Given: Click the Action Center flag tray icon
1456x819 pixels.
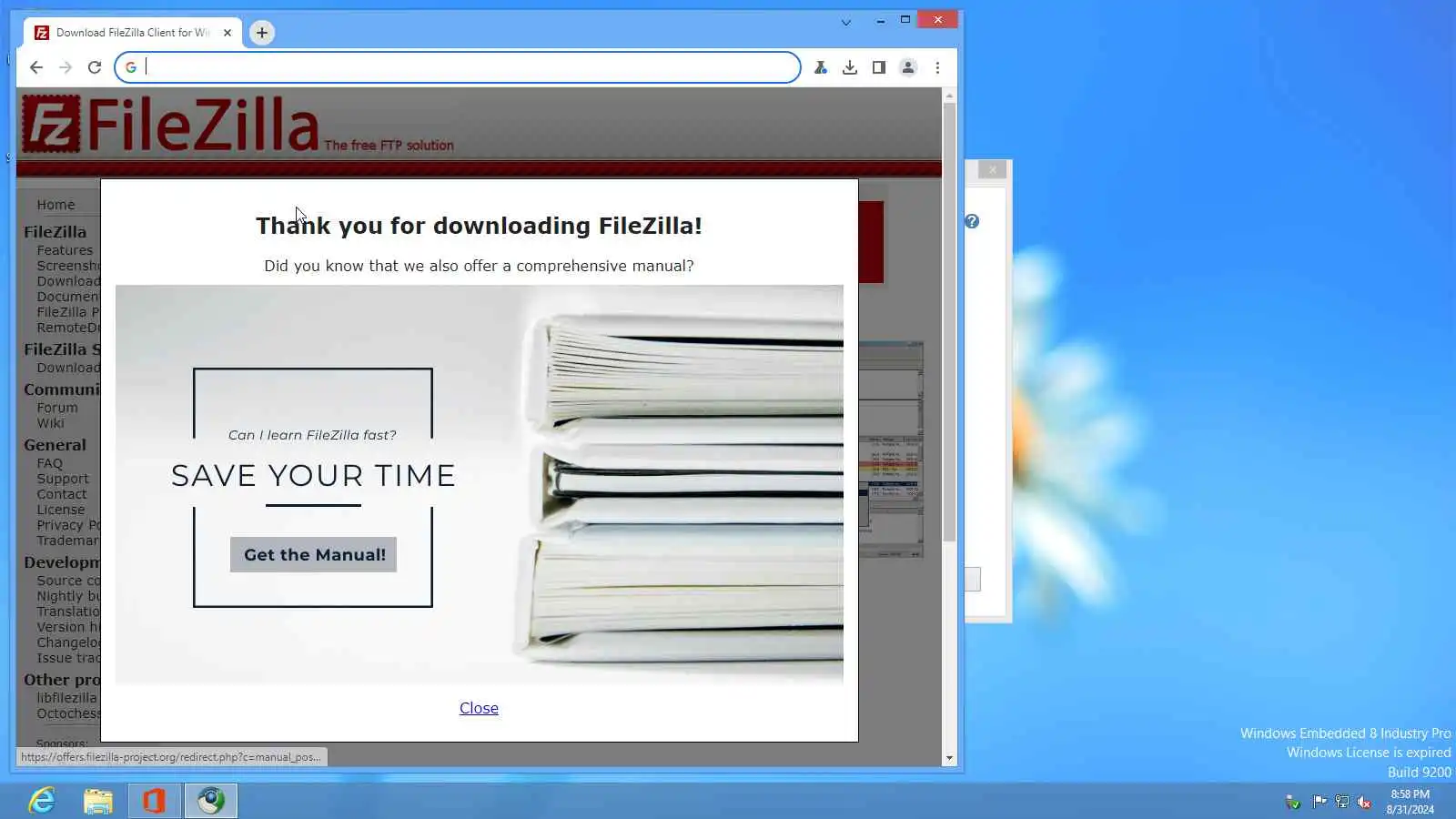Looking at the screenshot, I should tap(1319, 802).
